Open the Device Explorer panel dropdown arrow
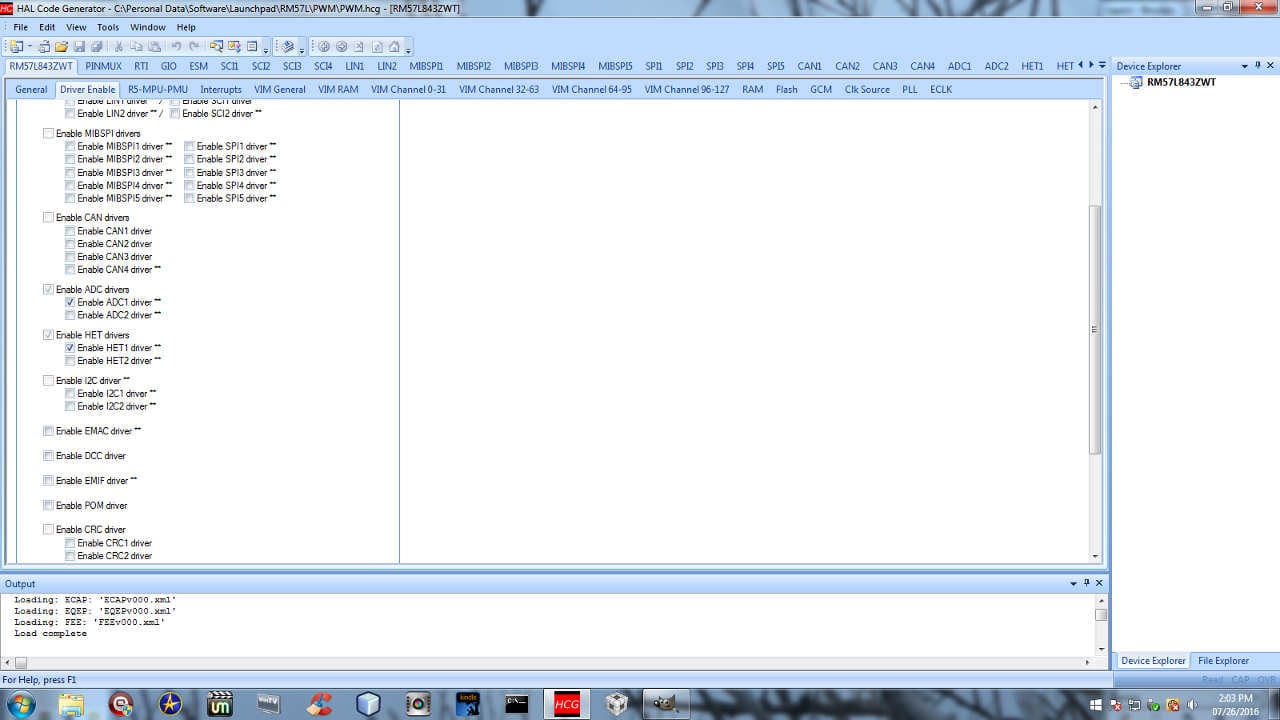The width and height of the screenshot is (1280, 720). click(1244, 66)
